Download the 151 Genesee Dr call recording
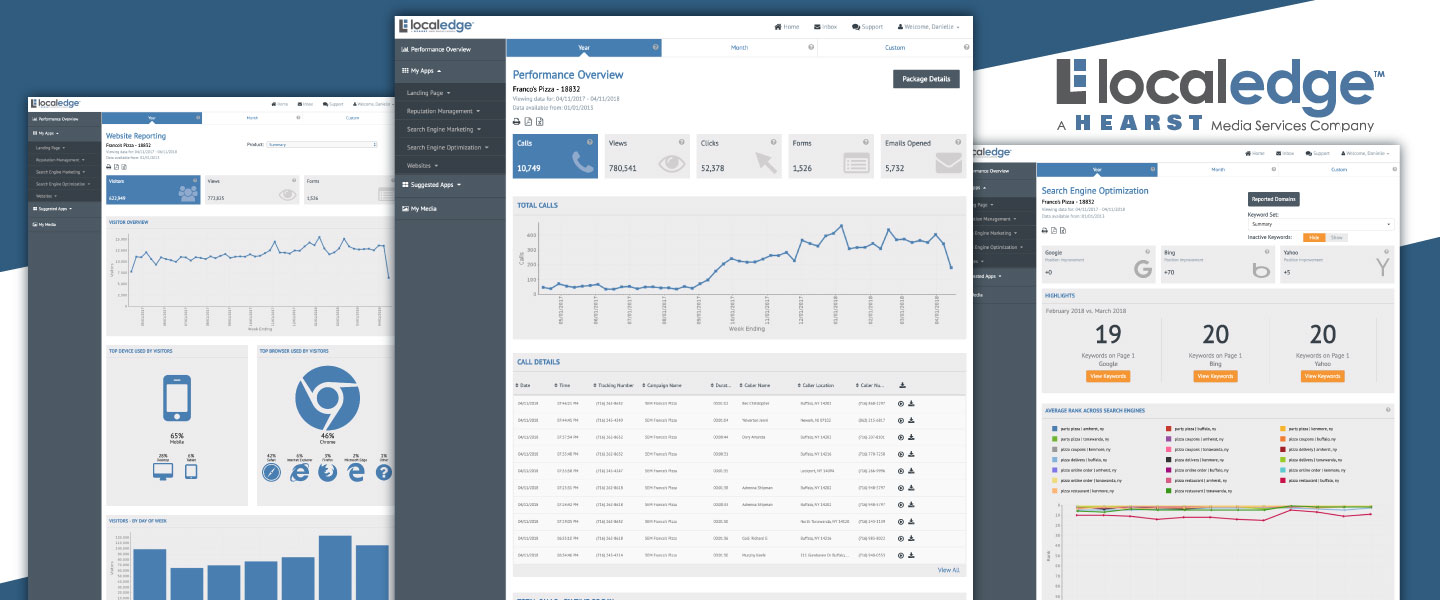This screenshot has height=600, width=1440. tap(911, 555)
